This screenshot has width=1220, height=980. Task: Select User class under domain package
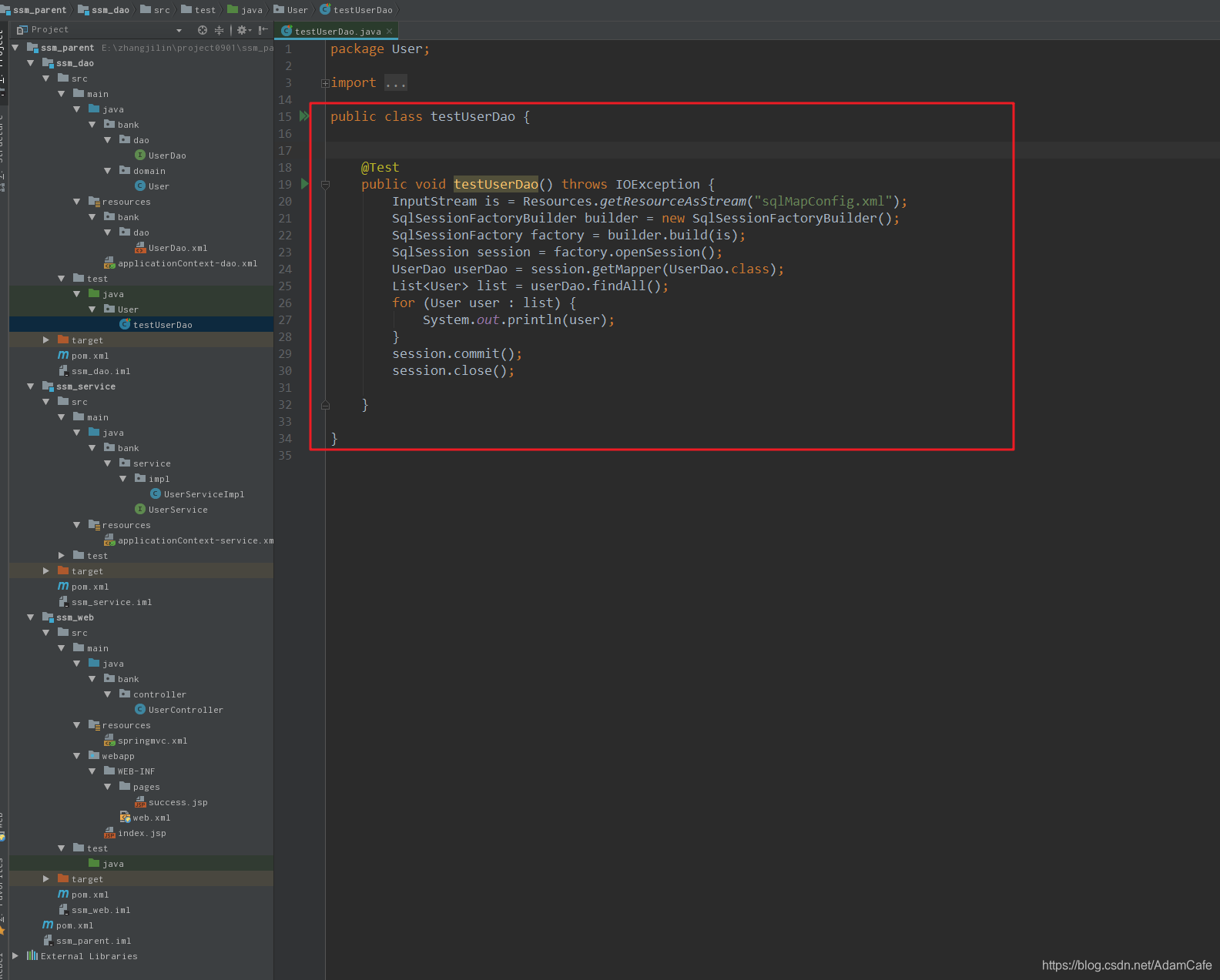[152, 186]
